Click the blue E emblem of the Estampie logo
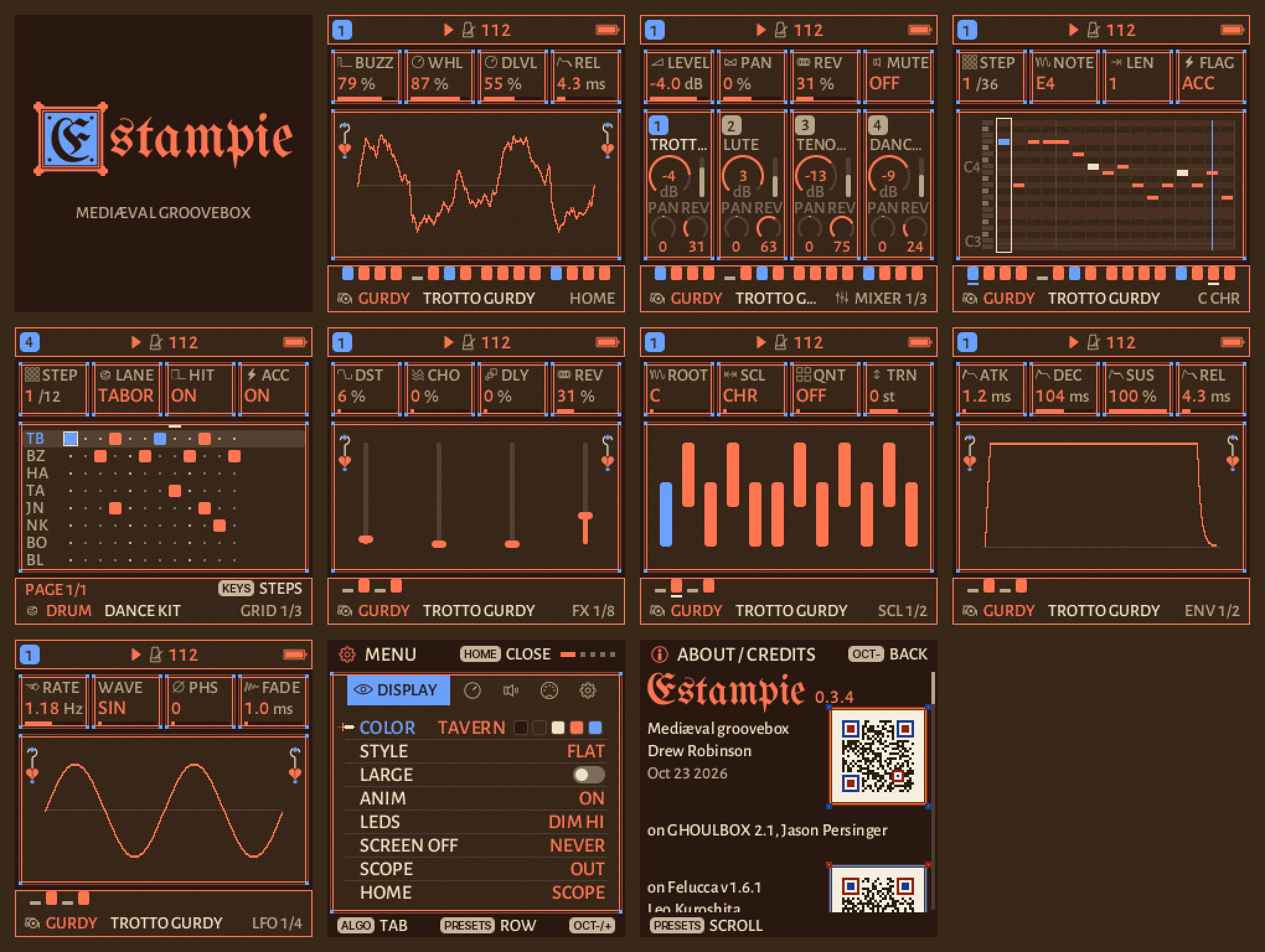 coord(70,138)
